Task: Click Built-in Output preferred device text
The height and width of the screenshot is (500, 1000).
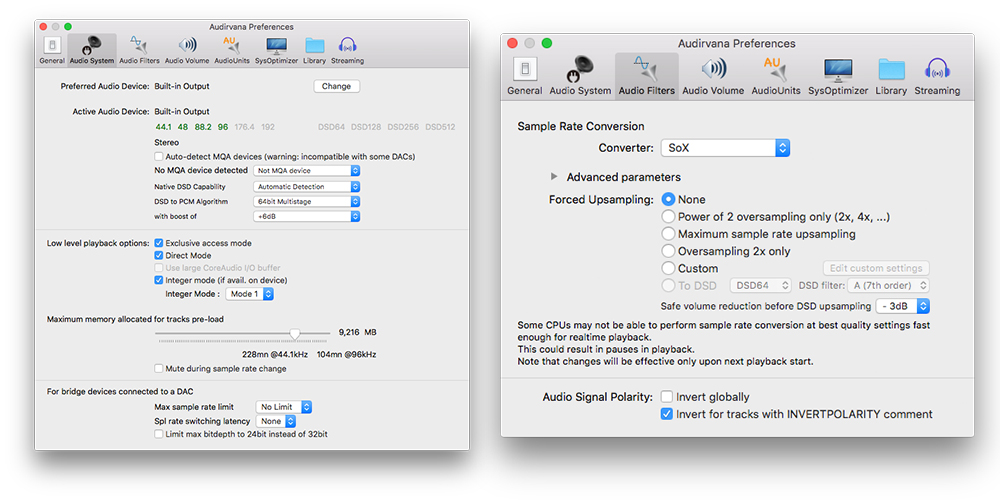Action: coord(182,86)
